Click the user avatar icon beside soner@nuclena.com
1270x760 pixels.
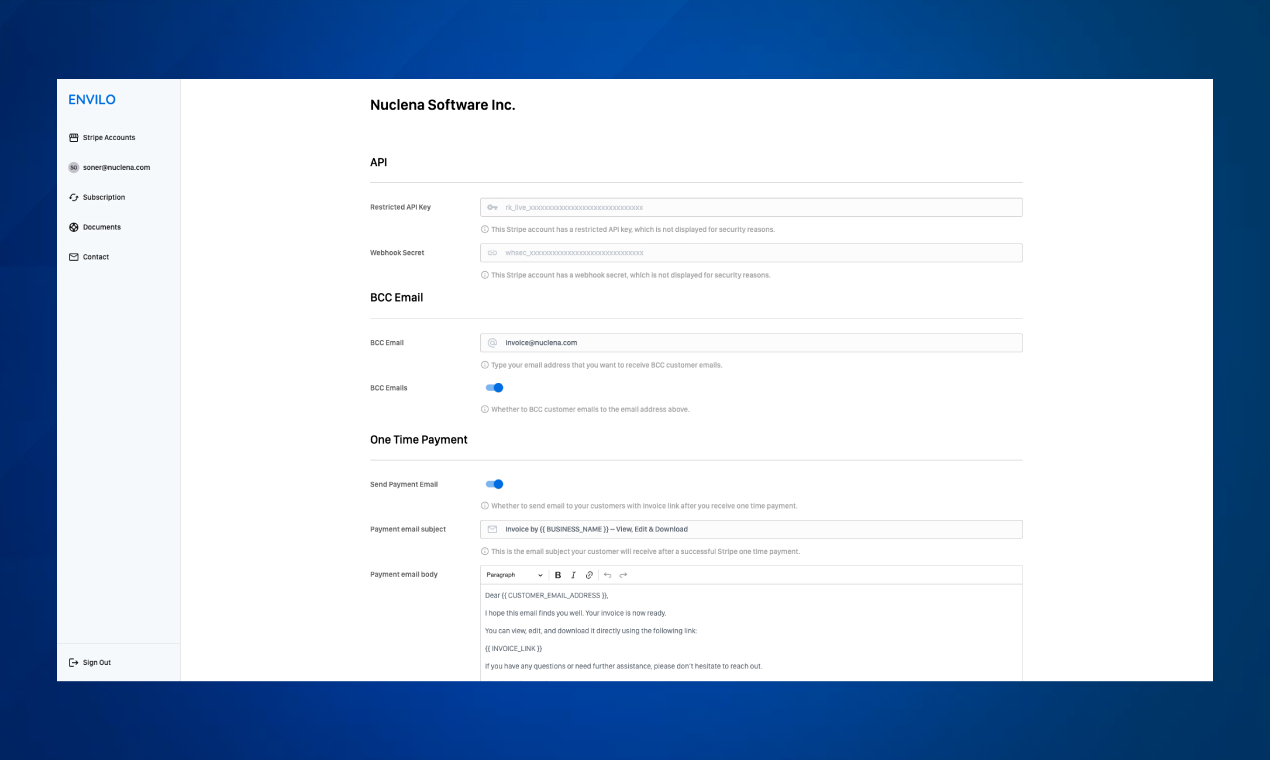pyautogui.click(x=73, y=168)
